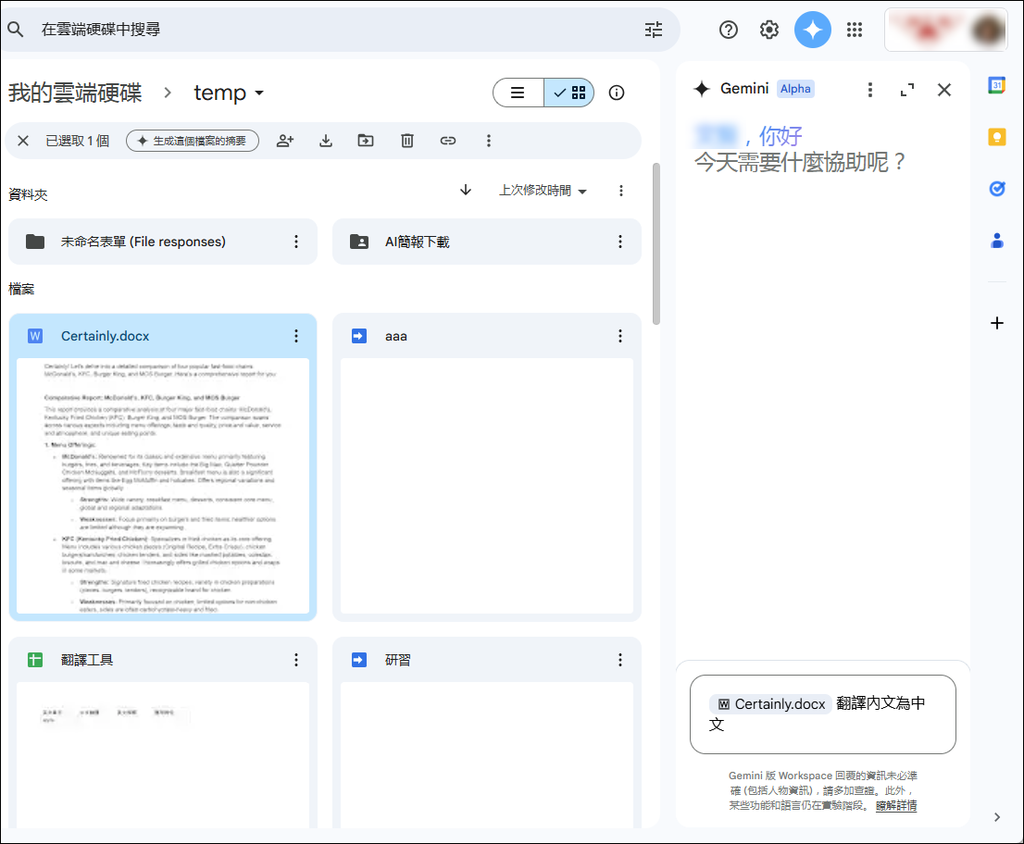Click the search magnifier icon

point(16,29)
